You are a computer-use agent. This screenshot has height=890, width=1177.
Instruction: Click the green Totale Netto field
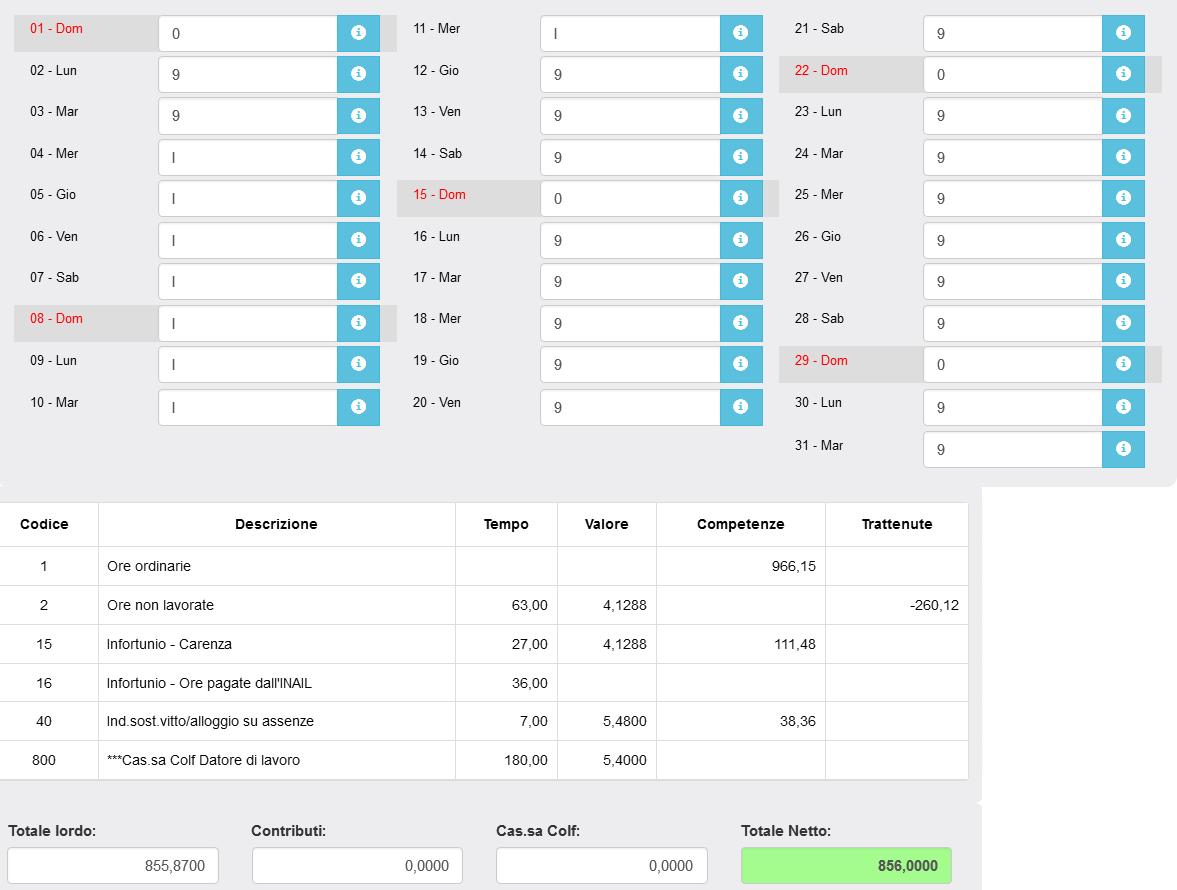coord(846,865)
